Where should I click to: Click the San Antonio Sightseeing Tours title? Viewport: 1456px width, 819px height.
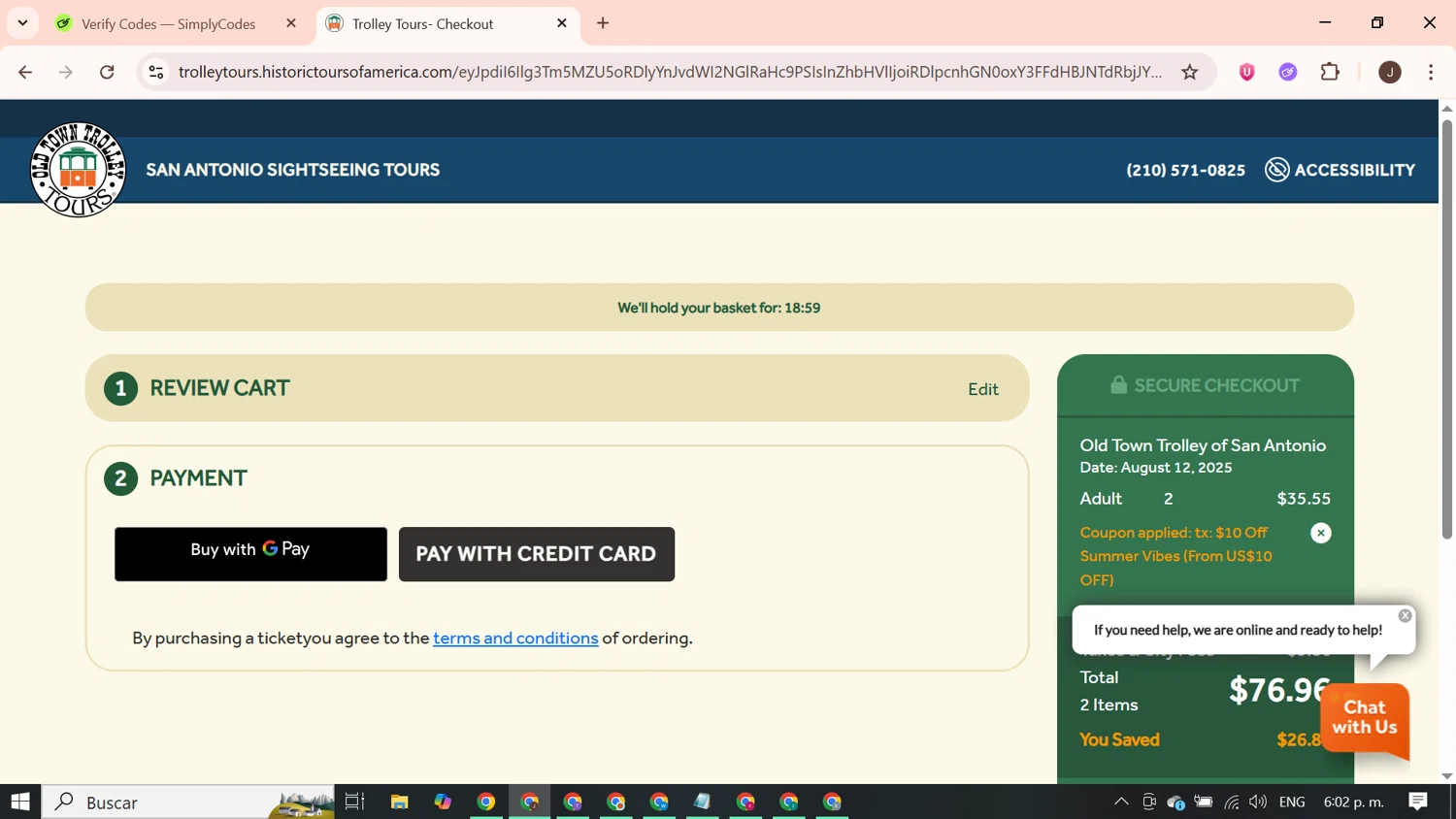coord(293,170)
